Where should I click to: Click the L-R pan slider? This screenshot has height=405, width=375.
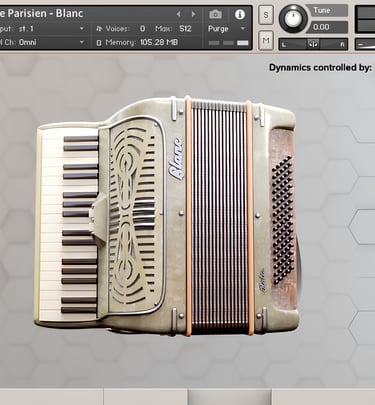(313, 44)
